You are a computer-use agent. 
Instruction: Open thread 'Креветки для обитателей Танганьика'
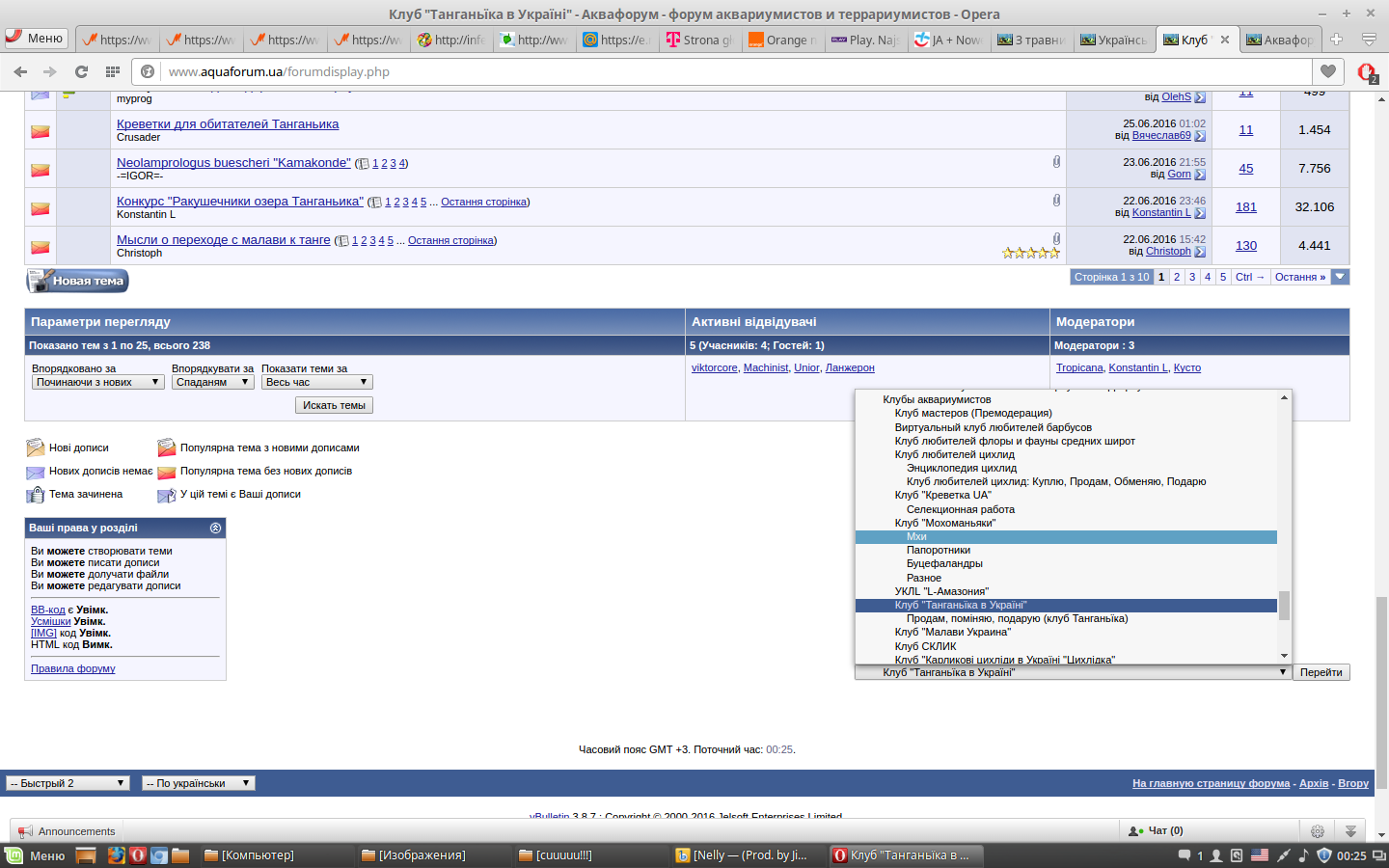click(228, 124)
